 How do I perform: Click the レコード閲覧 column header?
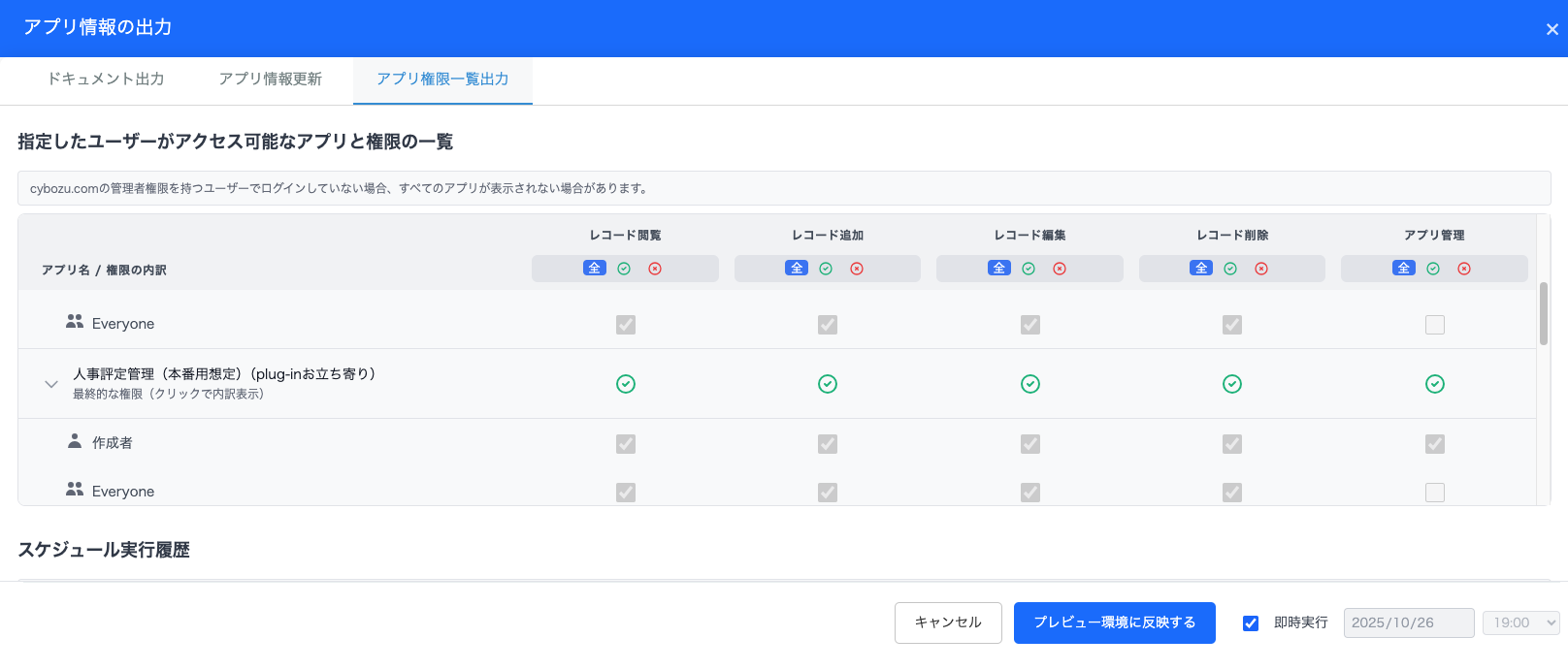tap(625, 236)
